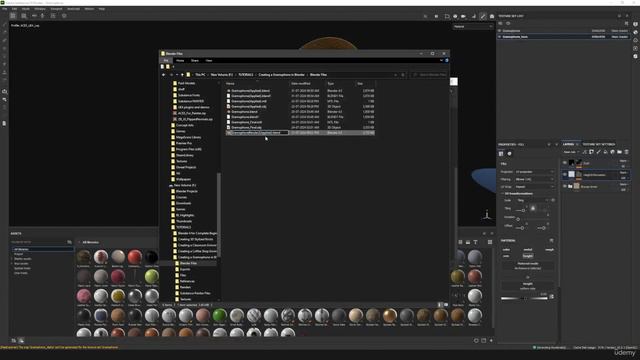This screenshot has height=360, width=640.
Task: Expand the File Explorer ribbon chevron
Action: [x=441, y=60]
